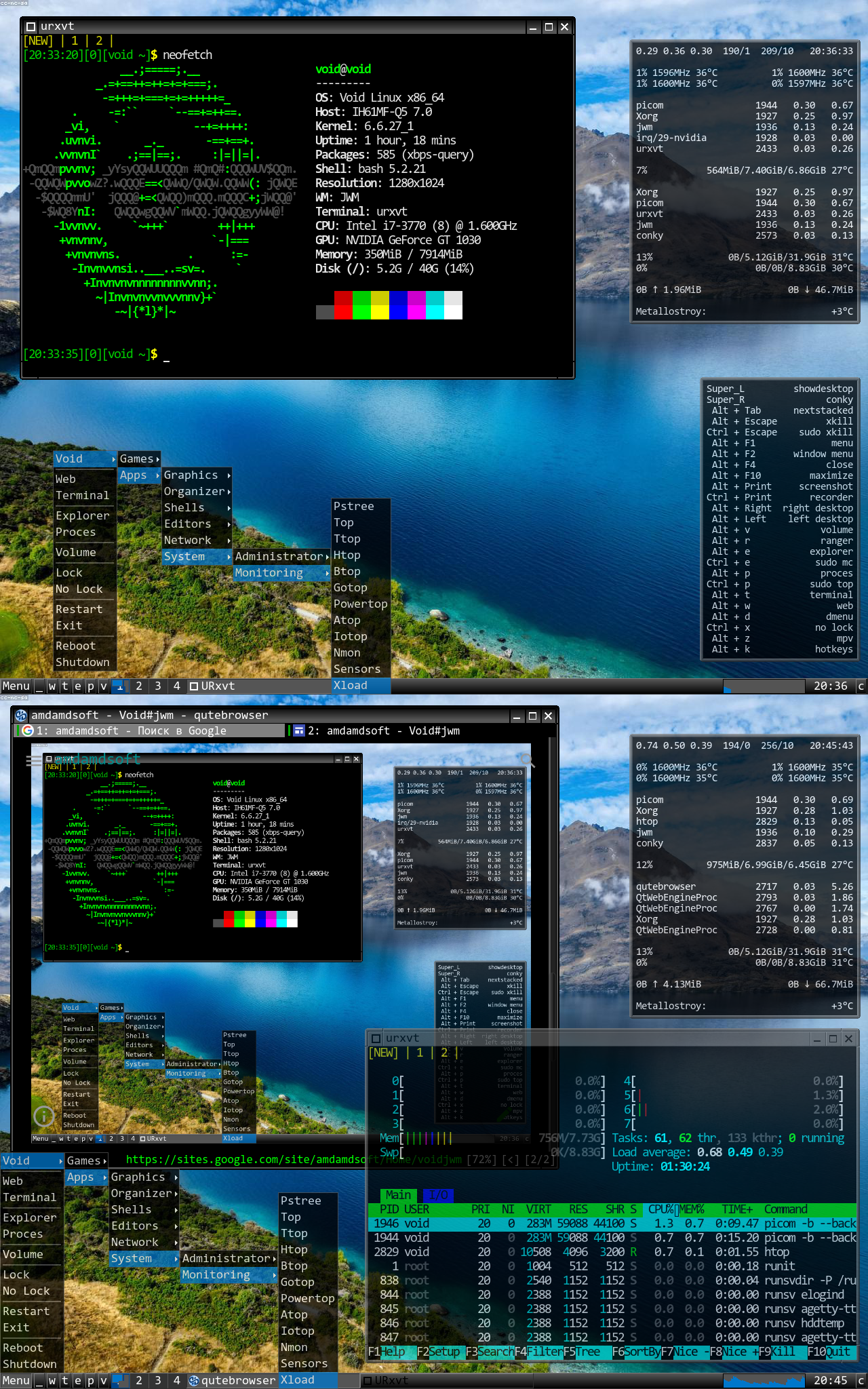This screenshot has width=868, height=1389.
Task: Choose Shutdown in the upper Void menu
Action: pyautogui.click(x=85, y=662)
